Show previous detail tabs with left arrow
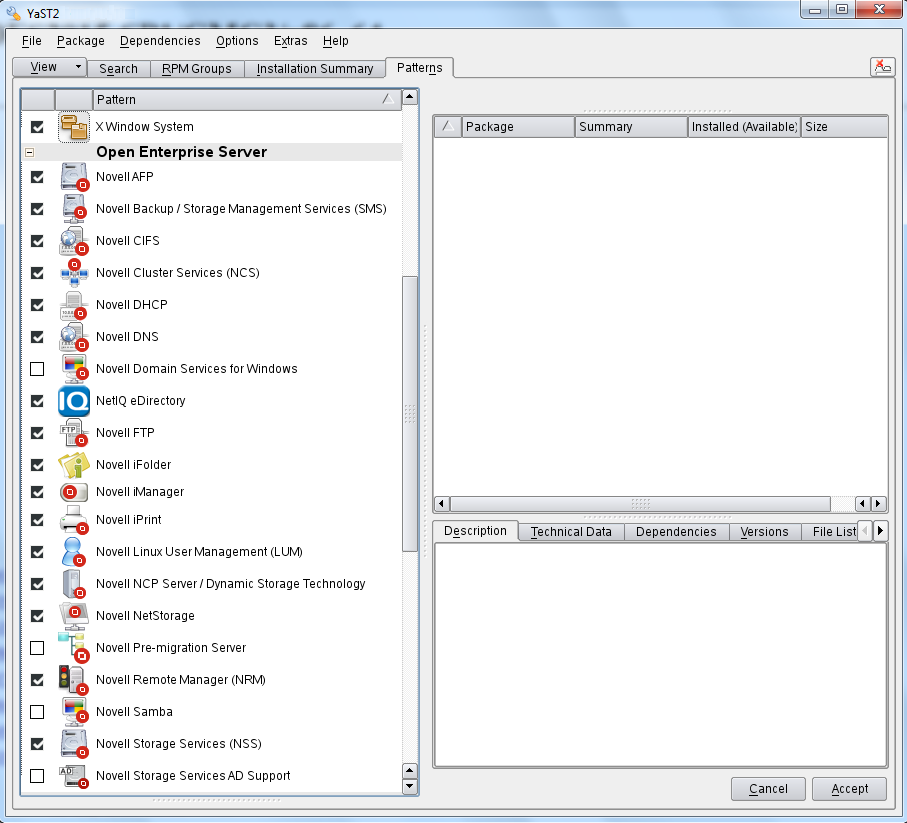The width and height of the screenshot is (907, 823). (865, 530)
